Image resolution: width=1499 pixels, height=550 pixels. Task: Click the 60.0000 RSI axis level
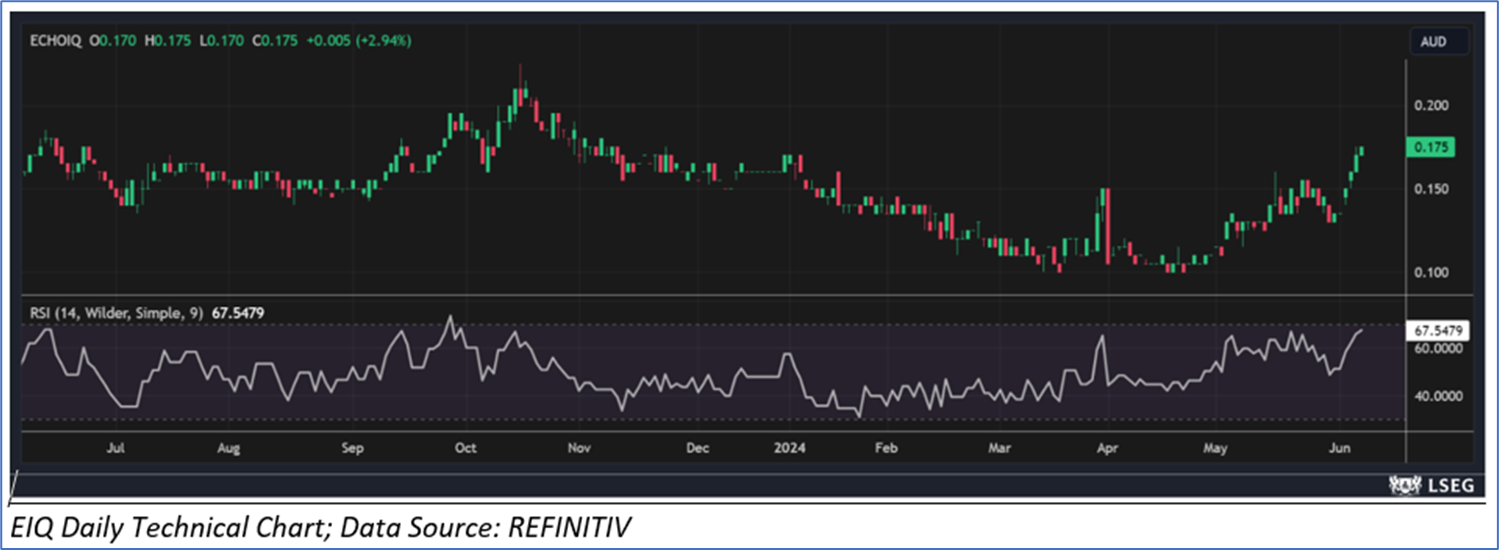click(1436, 349)
